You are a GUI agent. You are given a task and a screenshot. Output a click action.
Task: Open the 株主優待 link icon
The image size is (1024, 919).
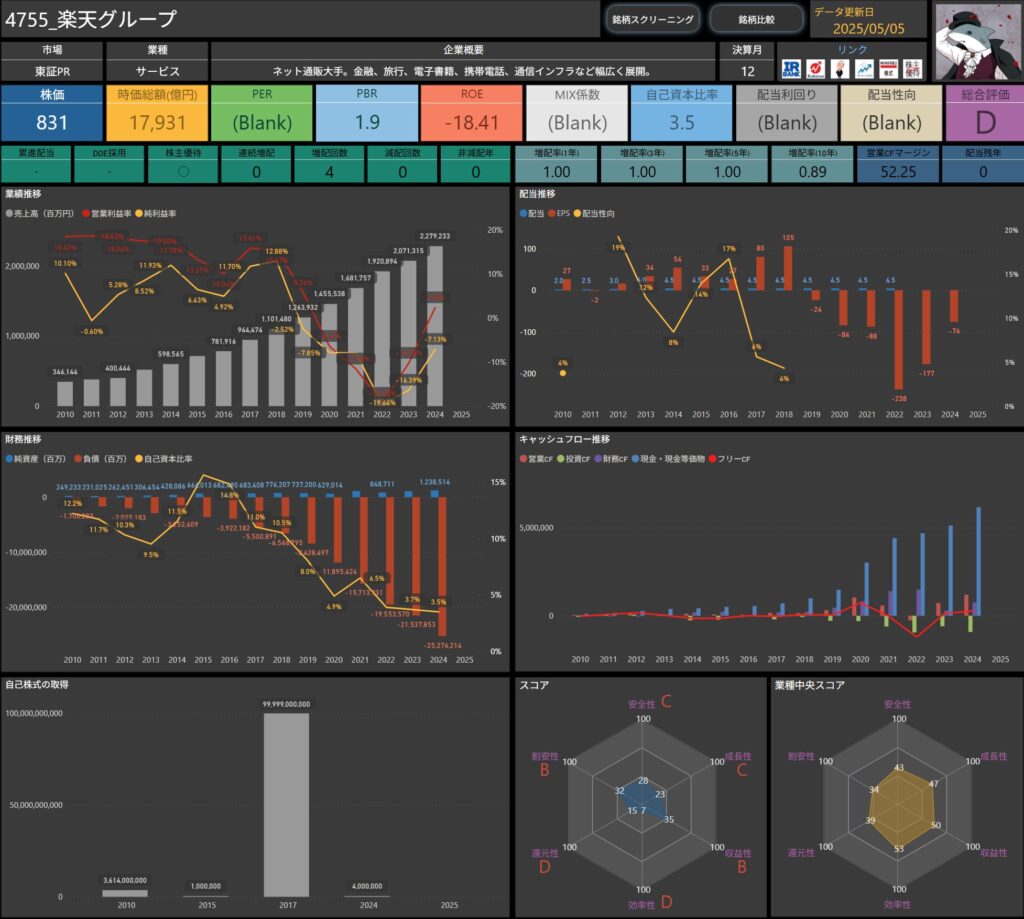(x=912, y=69)
